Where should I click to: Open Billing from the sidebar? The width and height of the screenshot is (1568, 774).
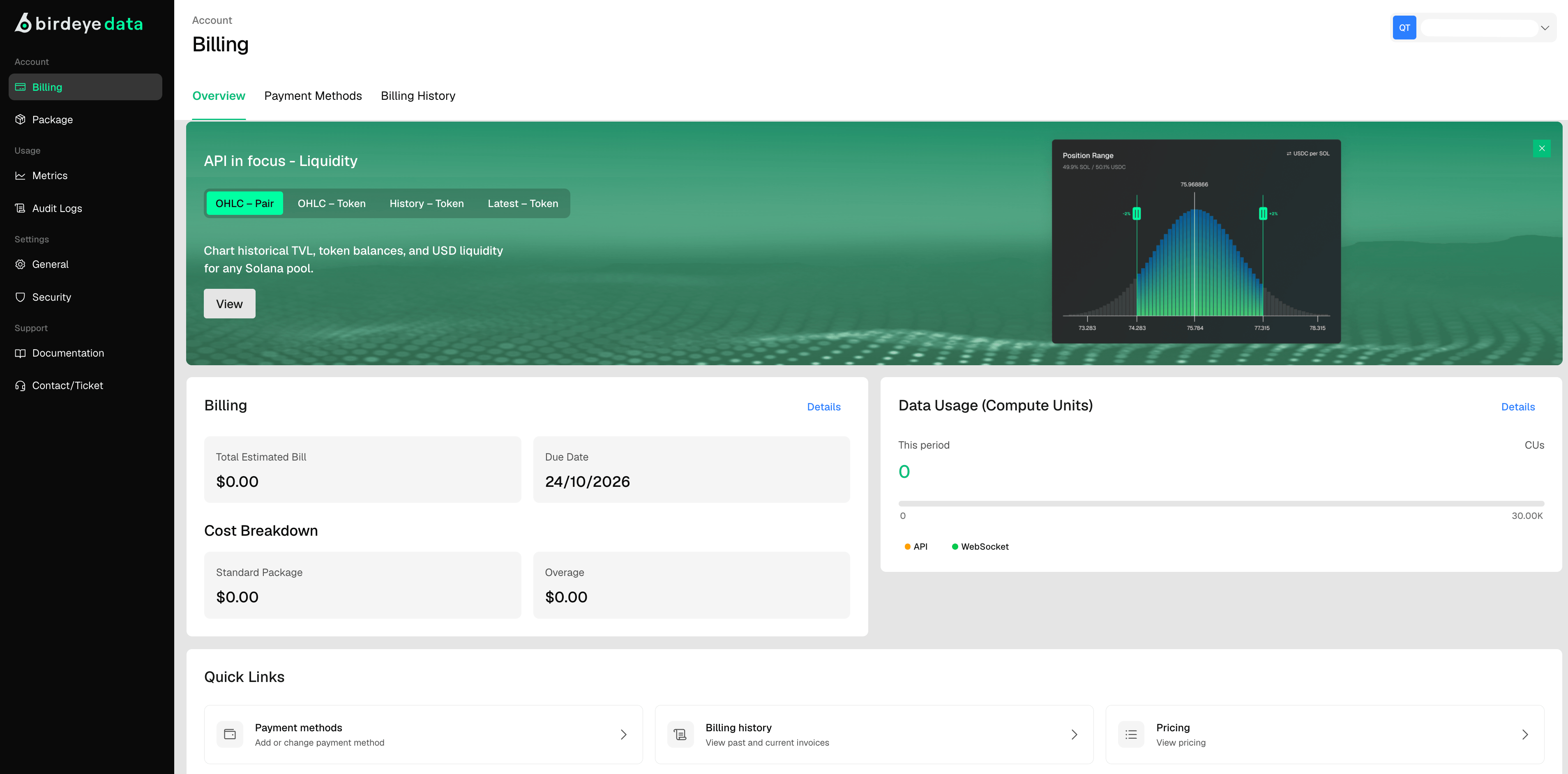(x=85, y=87)
